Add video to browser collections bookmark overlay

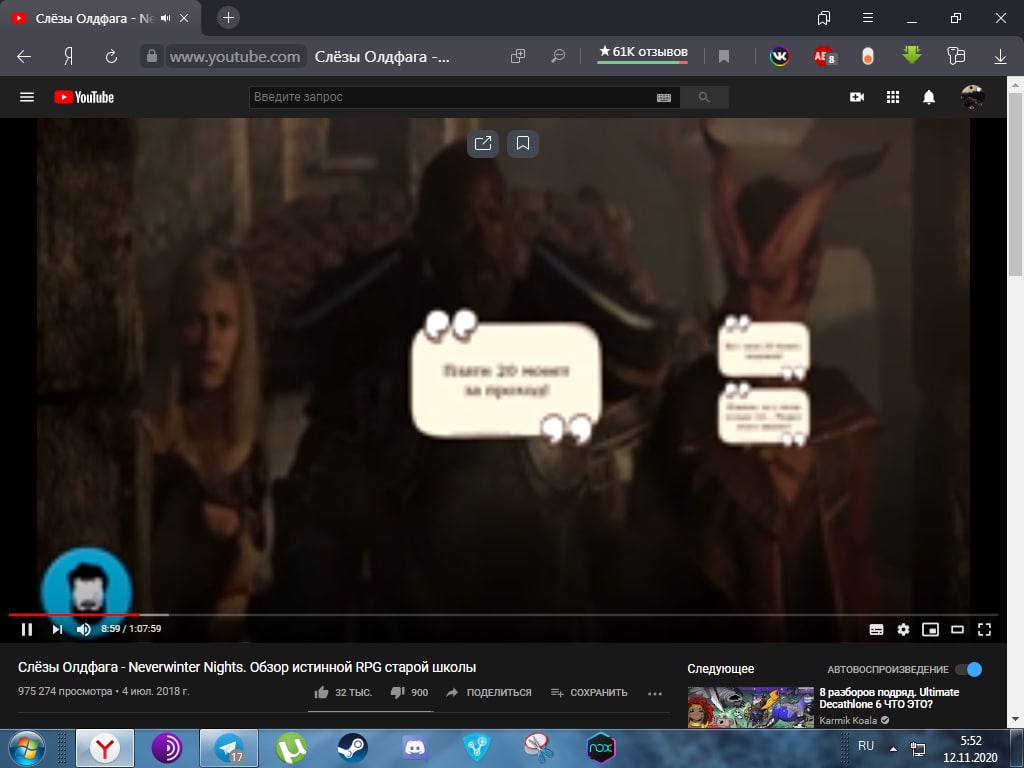tap(522, 143)
